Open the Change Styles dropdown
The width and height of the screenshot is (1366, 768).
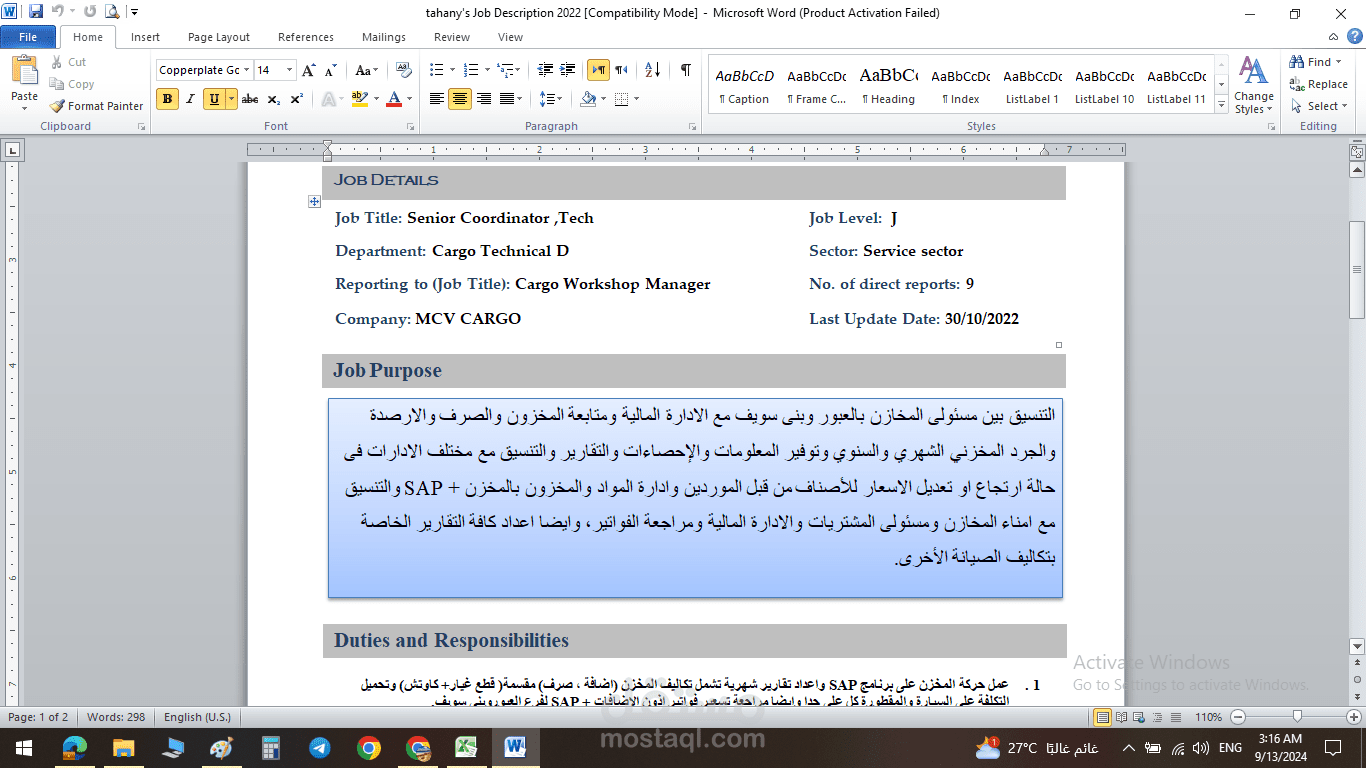1253,87
